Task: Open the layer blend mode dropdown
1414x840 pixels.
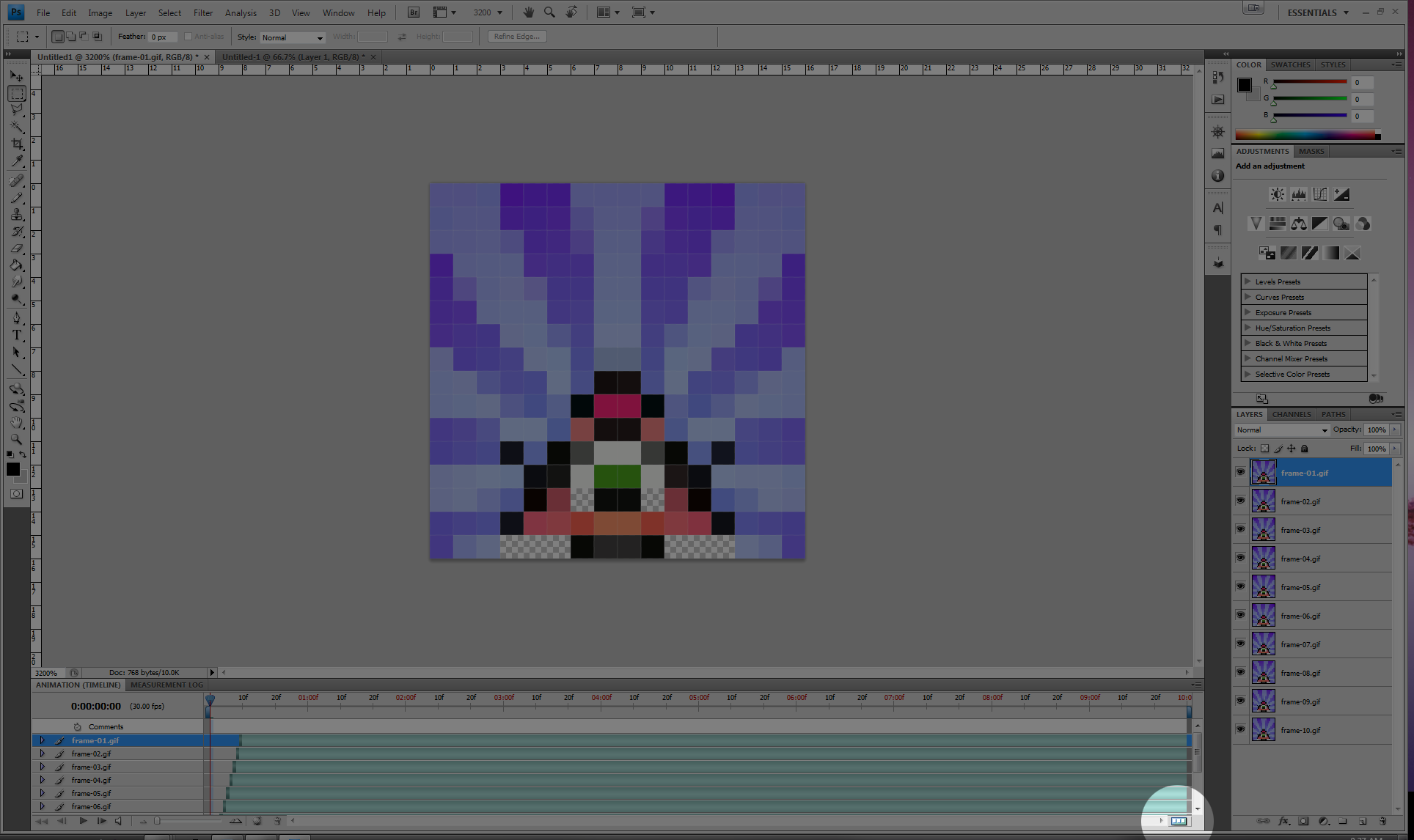Action: coord(1282,430)
